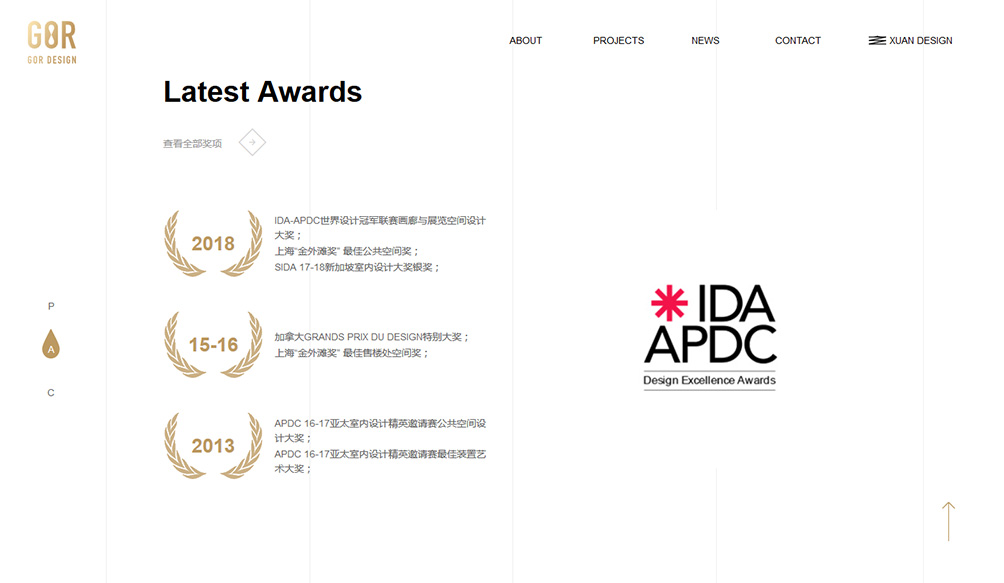Select the 2013 laurel wreath badge

tap(213, 446)
